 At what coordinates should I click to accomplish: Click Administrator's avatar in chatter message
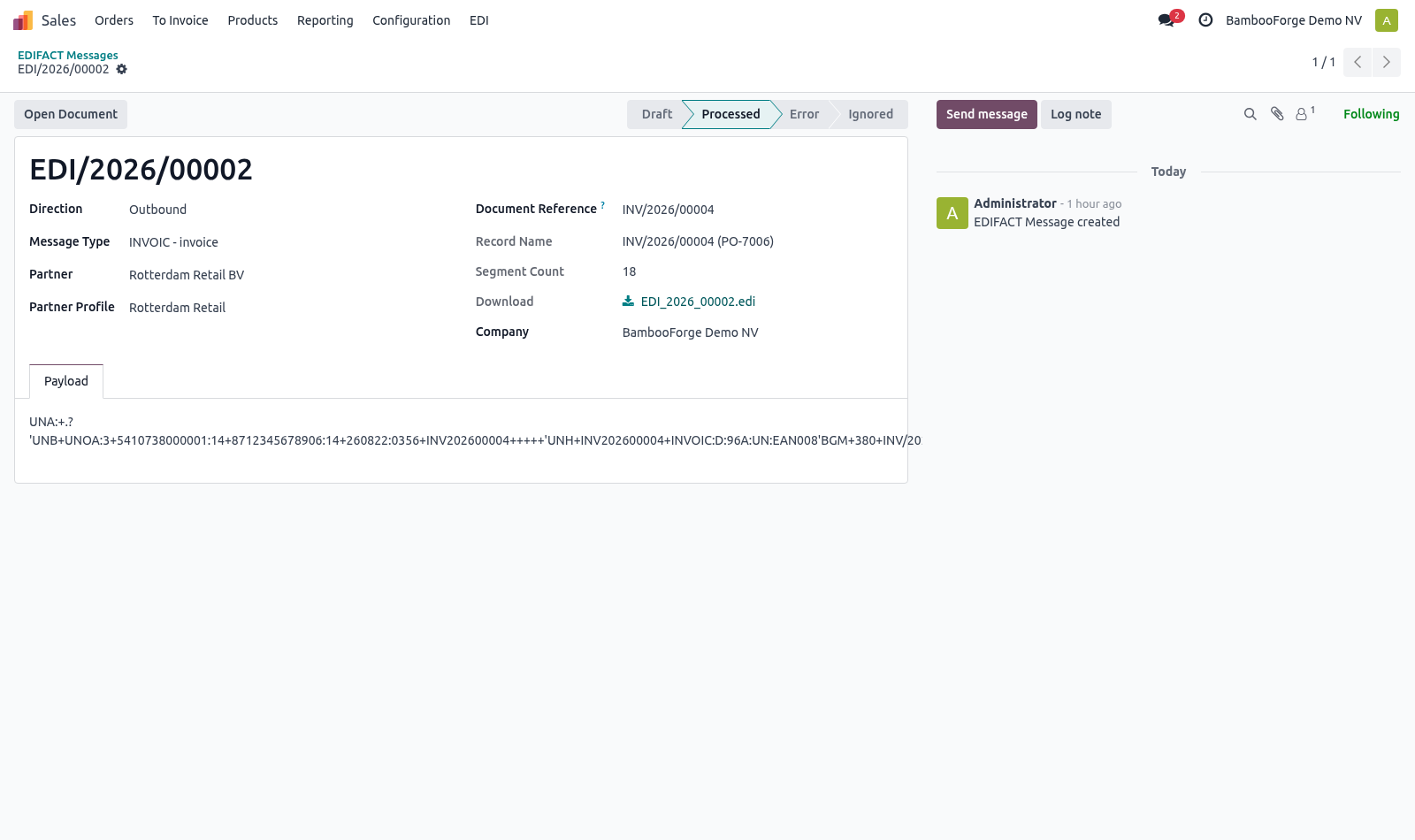click(952, 213)
